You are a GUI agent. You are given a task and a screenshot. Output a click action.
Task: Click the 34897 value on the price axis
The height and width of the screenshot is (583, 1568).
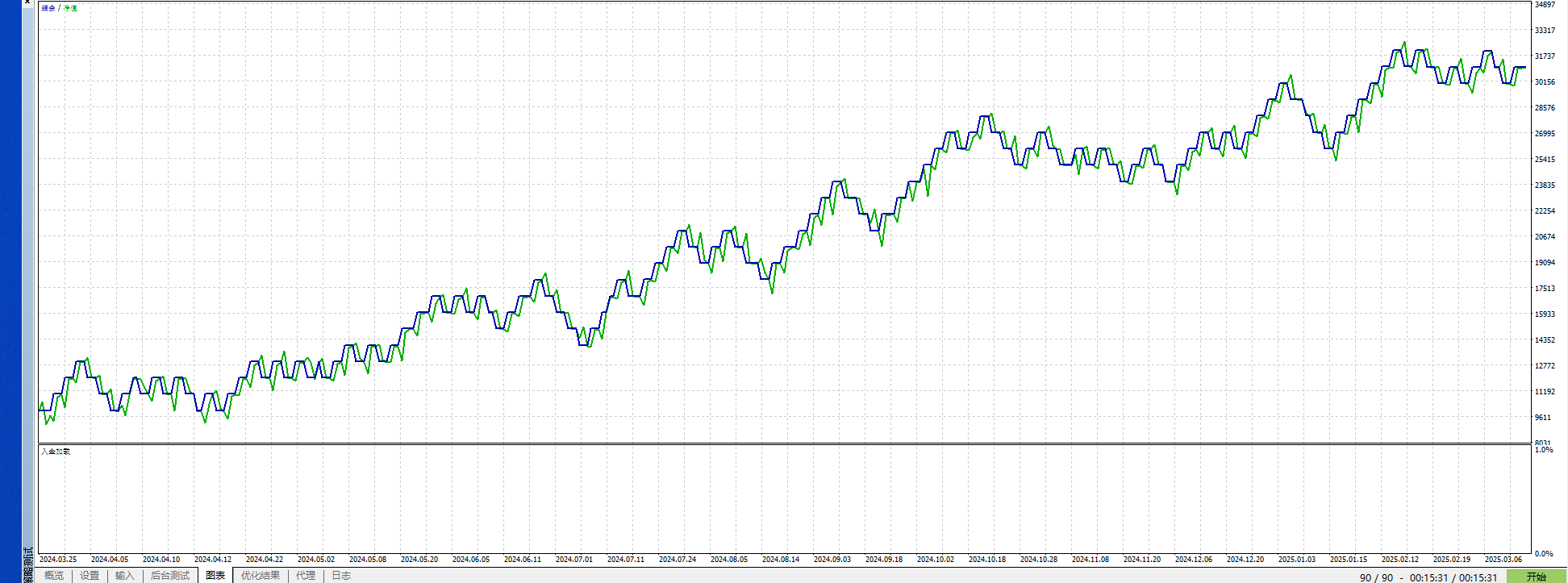[x=1545, y=5]
